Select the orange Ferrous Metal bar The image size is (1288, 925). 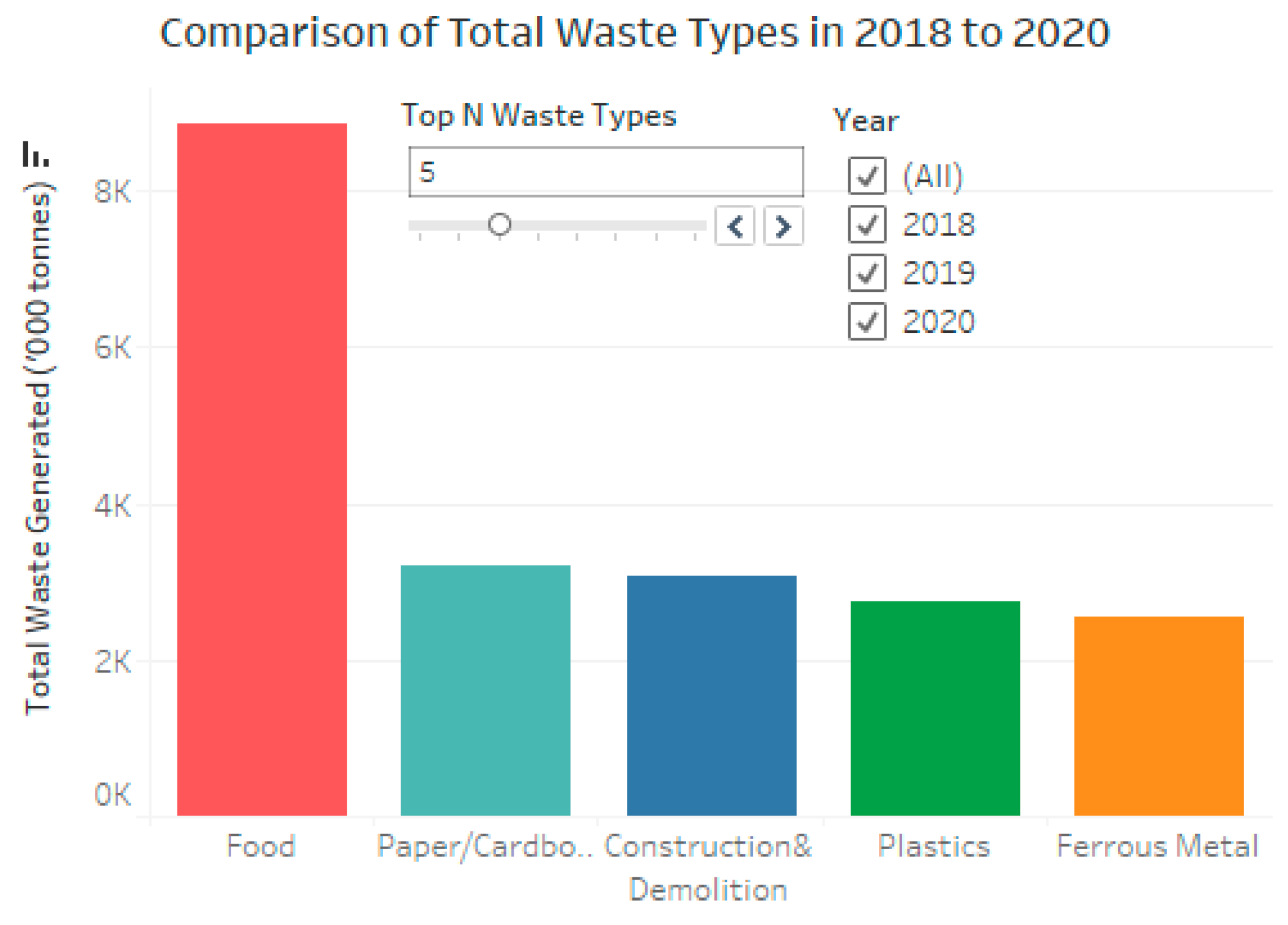(x=1158, y=716)
